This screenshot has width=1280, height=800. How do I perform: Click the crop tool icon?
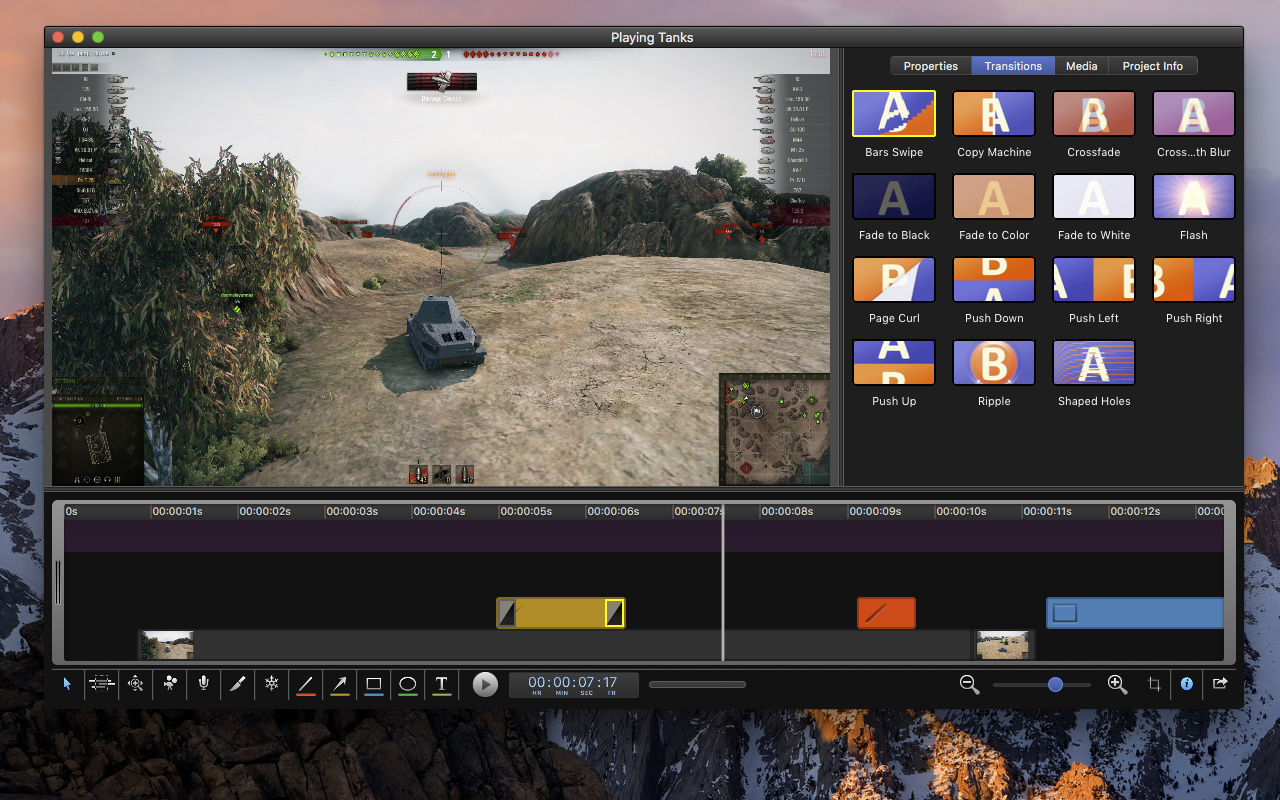(x=1154, y=684)
